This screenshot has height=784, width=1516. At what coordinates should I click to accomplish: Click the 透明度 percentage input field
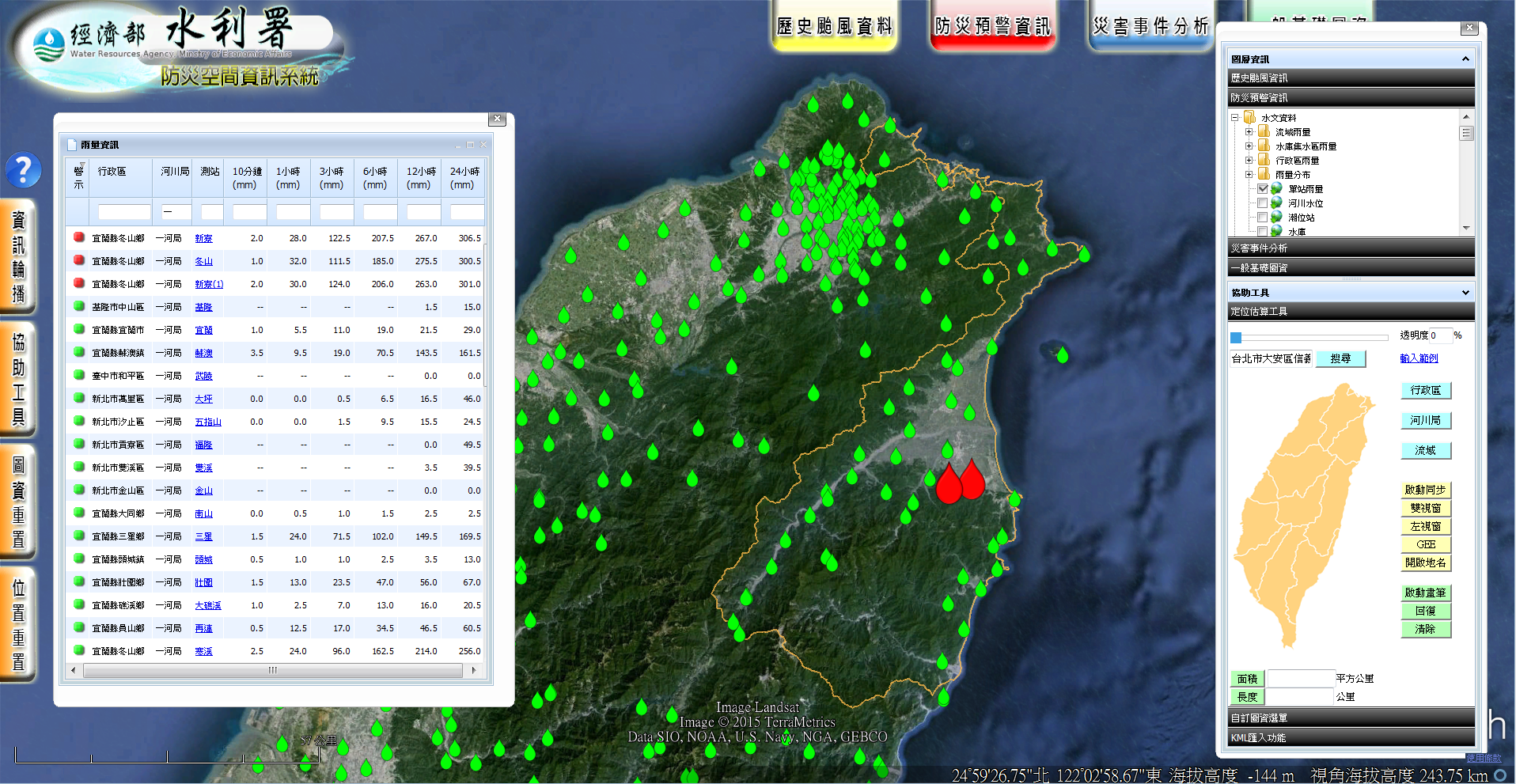1440,335
